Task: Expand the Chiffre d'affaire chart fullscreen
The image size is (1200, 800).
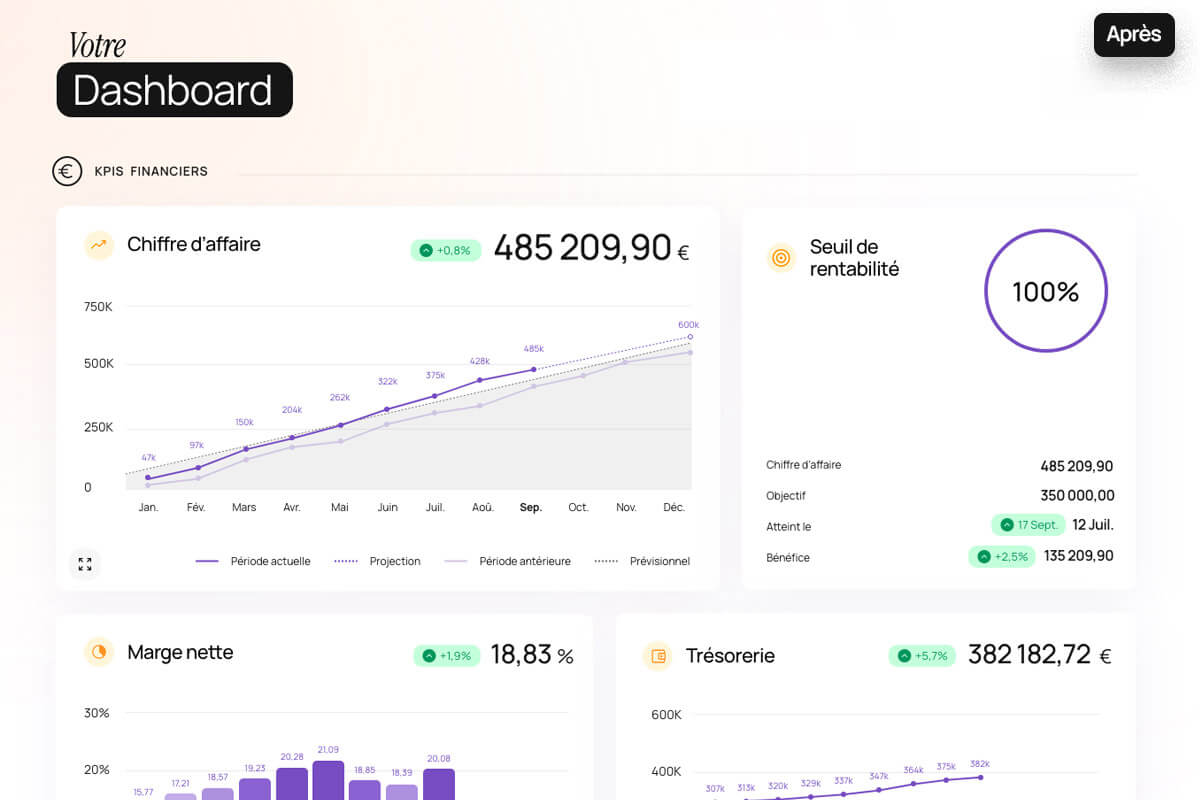Action: (x=85, y=564)
